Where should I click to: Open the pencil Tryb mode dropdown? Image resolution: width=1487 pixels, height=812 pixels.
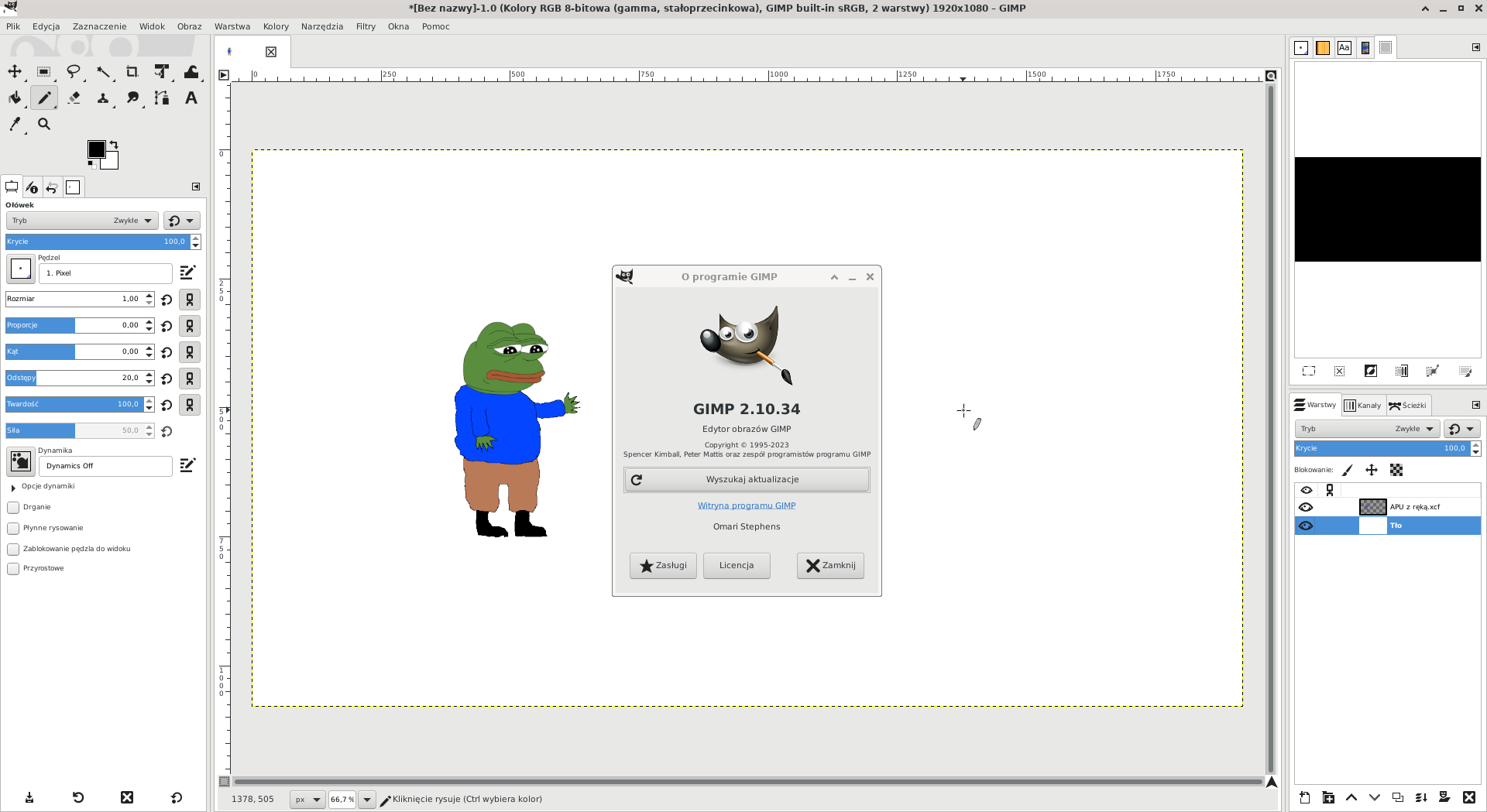[81, 221]
